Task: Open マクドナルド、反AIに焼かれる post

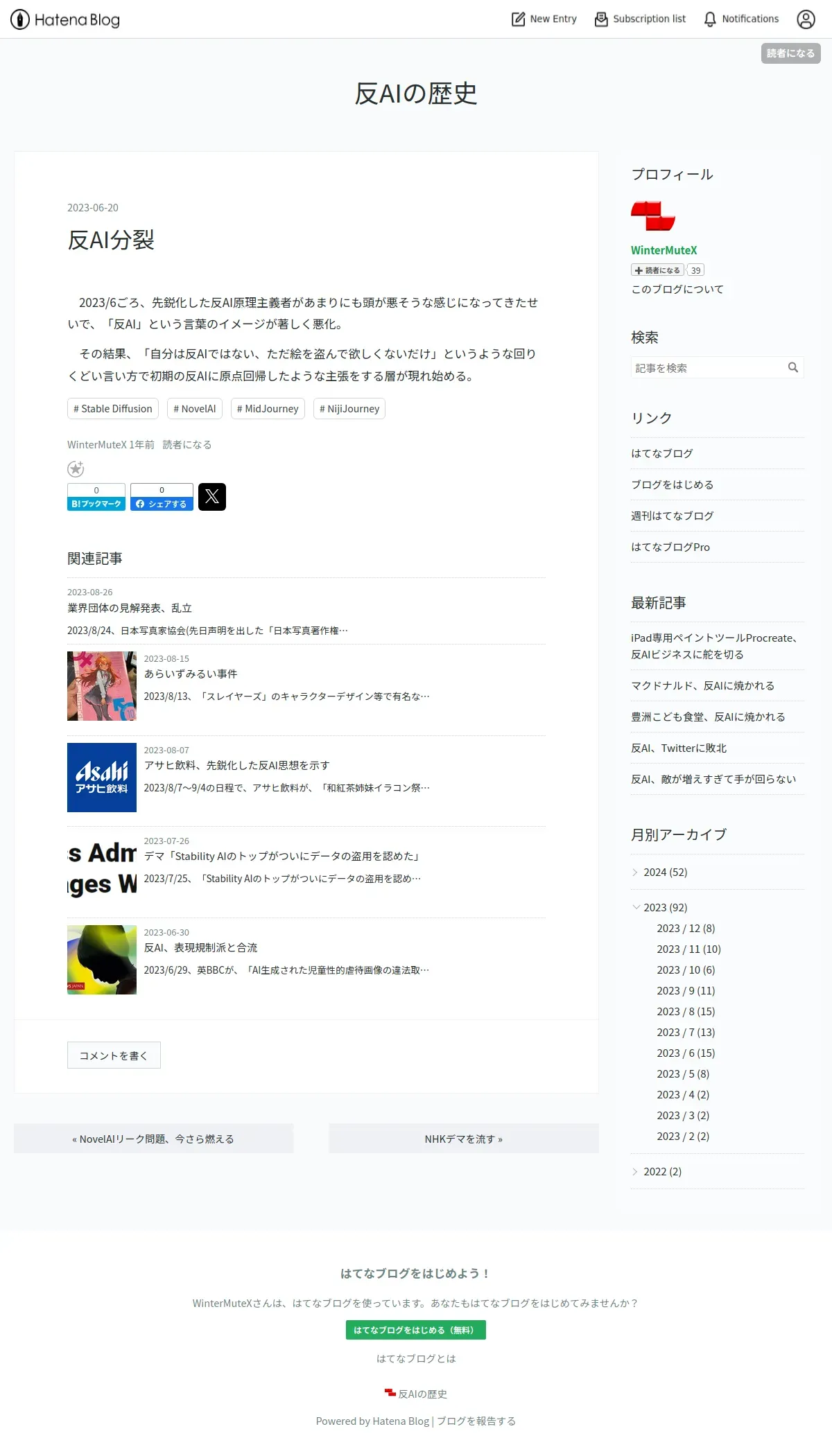Action: (702, 685)
